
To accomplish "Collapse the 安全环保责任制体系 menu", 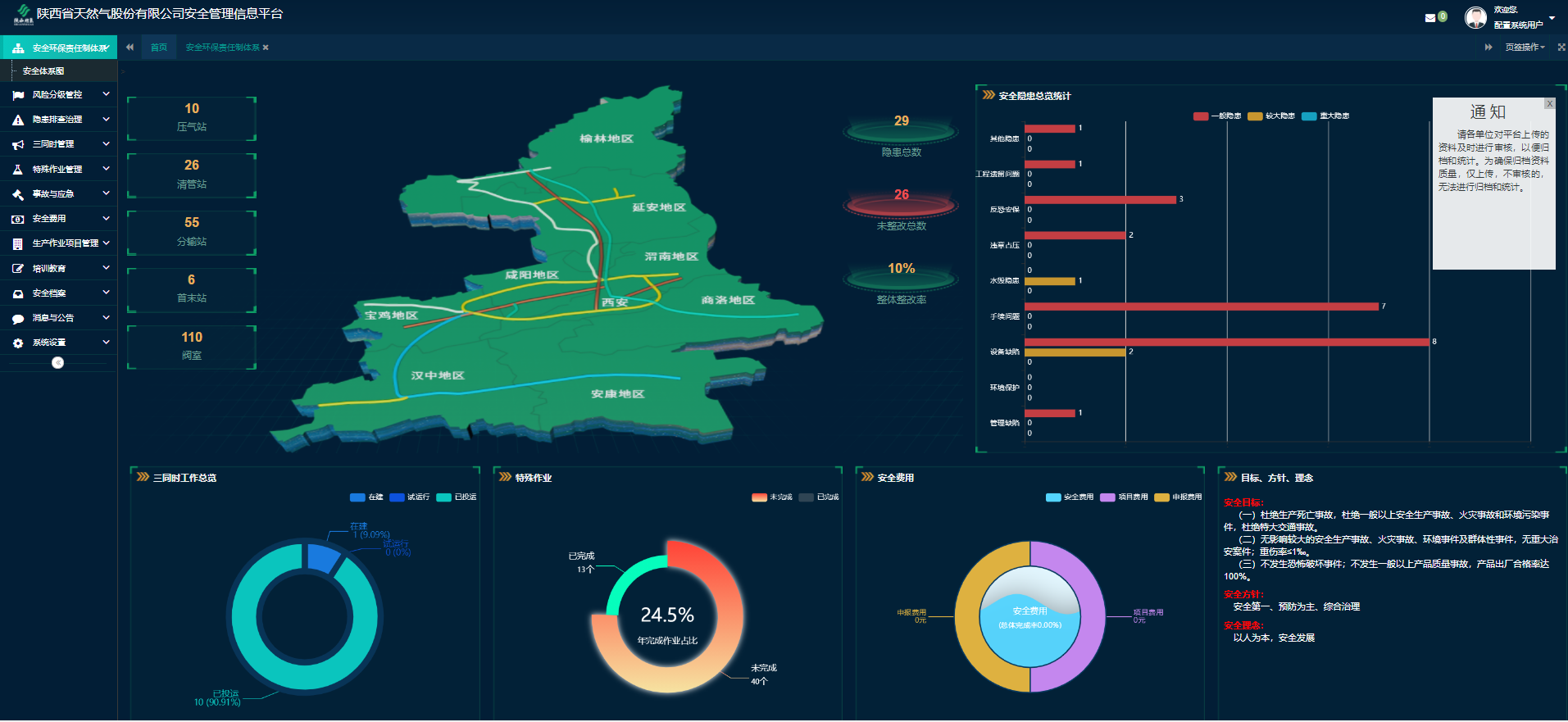I will pyautogui.click(x=58, y=48).
